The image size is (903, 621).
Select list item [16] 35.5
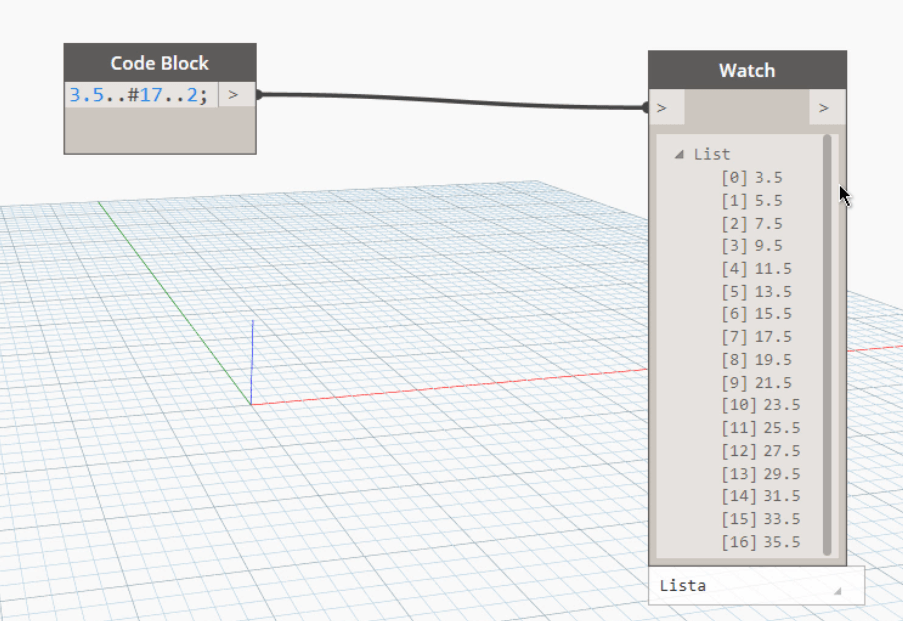pyautogui.click(x=761, y=542)
